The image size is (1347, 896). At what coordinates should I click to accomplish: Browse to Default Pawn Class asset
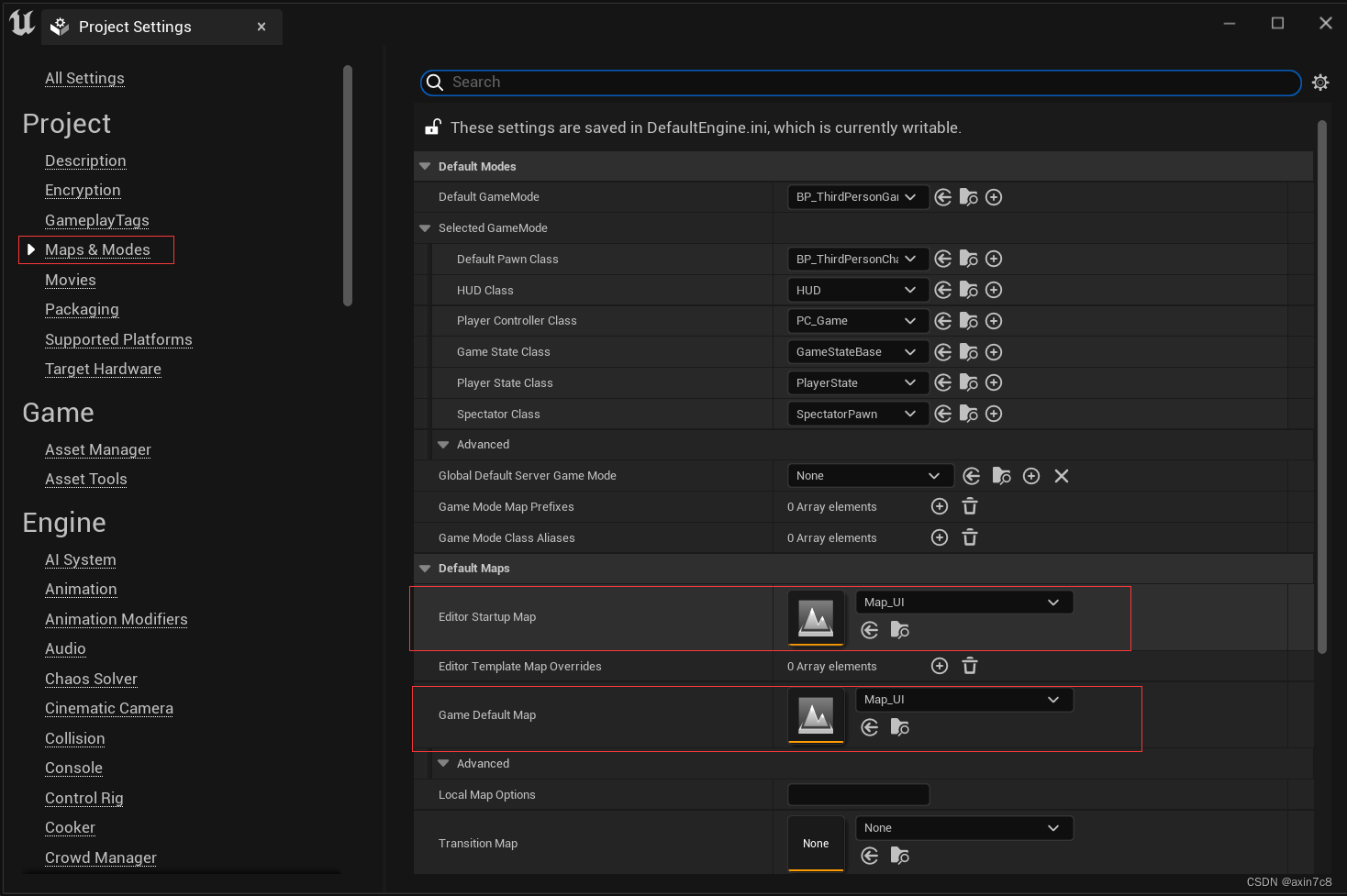point(968,259)
